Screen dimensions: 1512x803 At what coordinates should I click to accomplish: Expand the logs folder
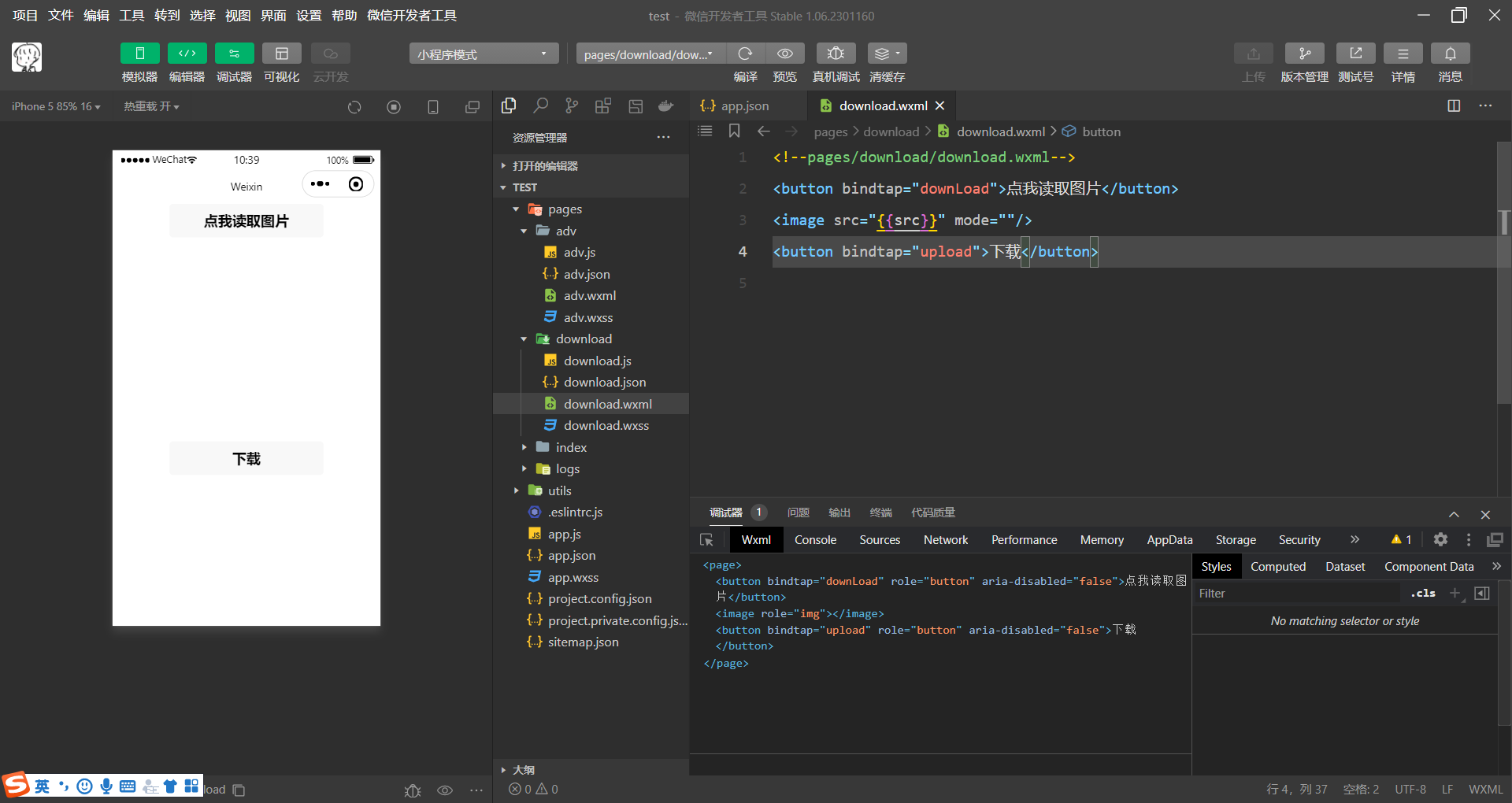coord(591,468)
